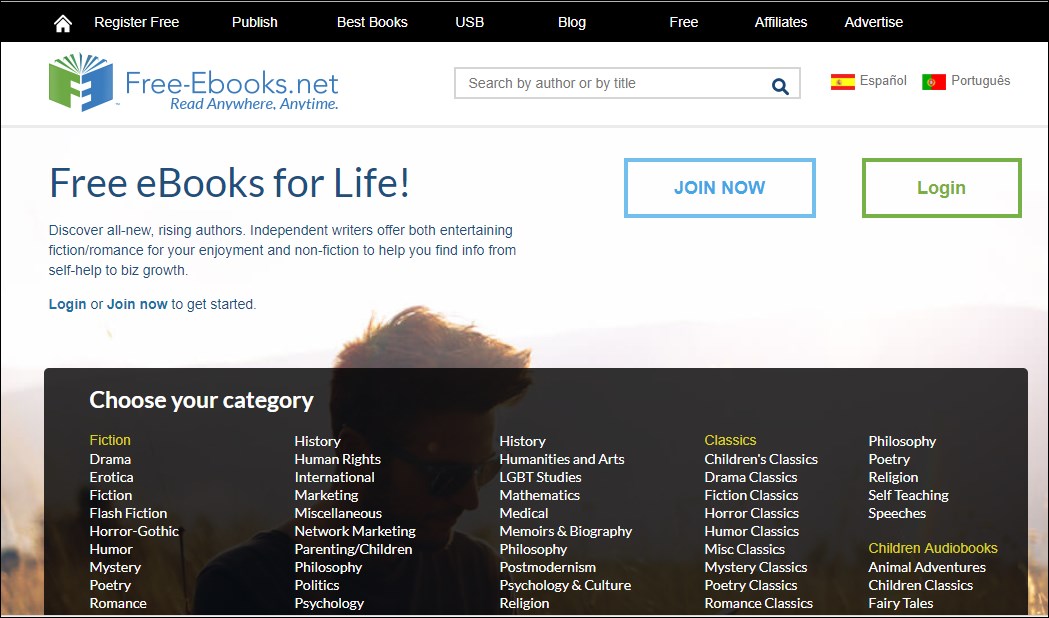1049x618 pixels.
Task: Open the Blog page
Action: (572, 22)
